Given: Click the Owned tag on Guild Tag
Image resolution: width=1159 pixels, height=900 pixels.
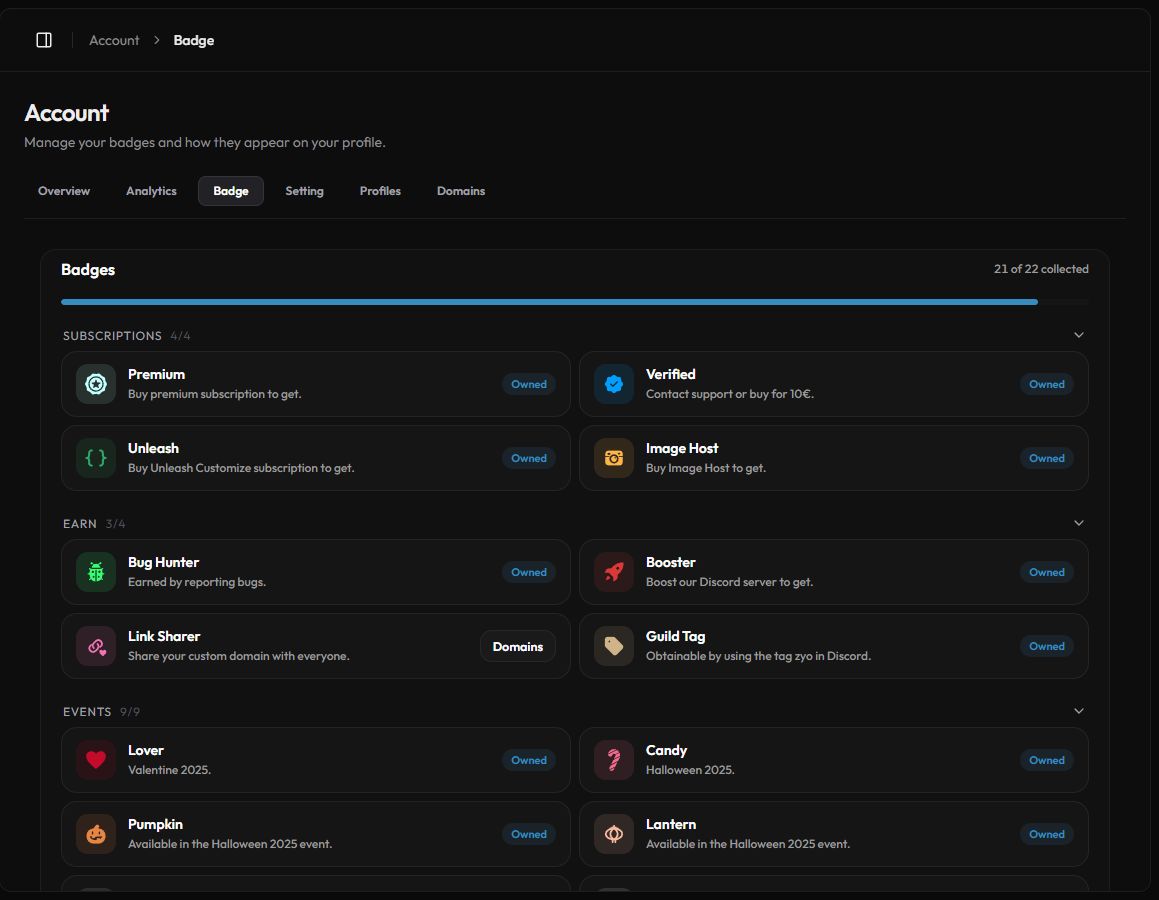Looking at the screenshot, I should pyautogui.click(x=1047, y=646).
